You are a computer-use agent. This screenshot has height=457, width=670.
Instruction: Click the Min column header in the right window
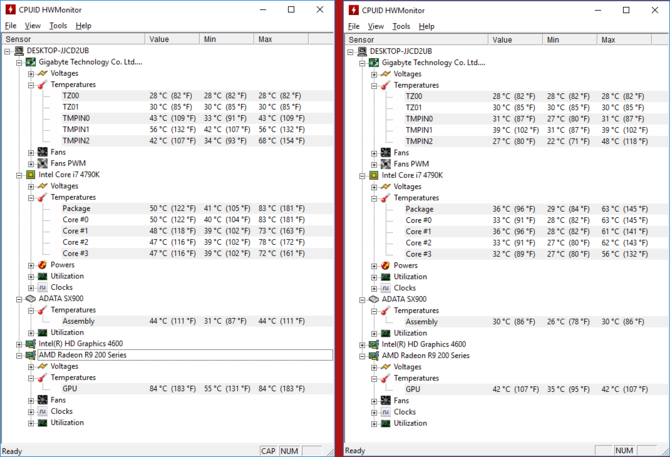click(x=570, y=40)
